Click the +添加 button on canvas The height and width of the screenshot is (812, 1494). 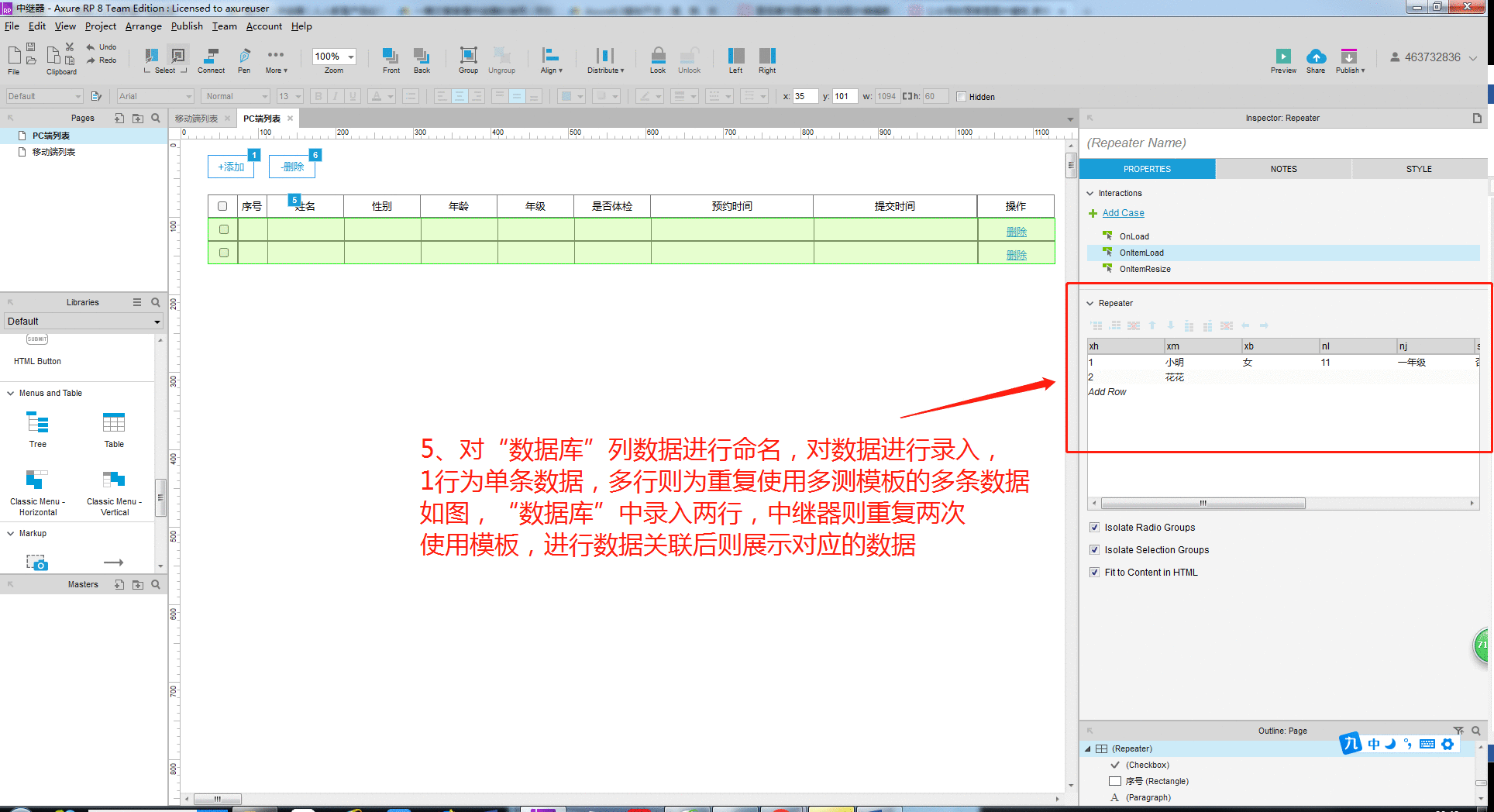click(x=231, y=167)
